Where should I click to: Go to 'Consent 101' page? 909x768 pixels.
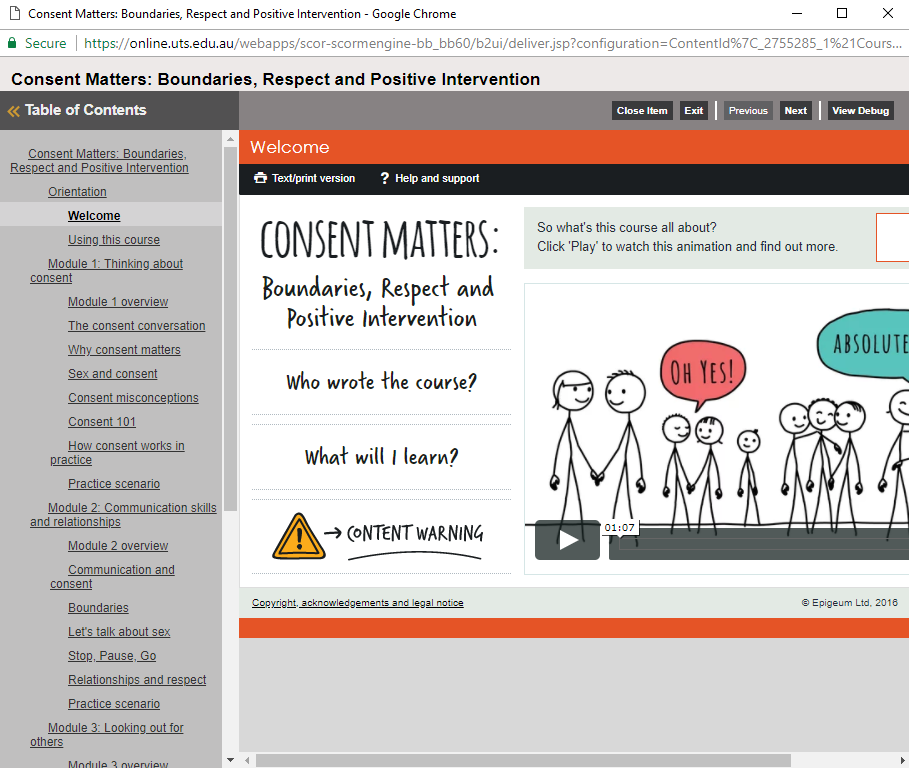pos(102,422)
